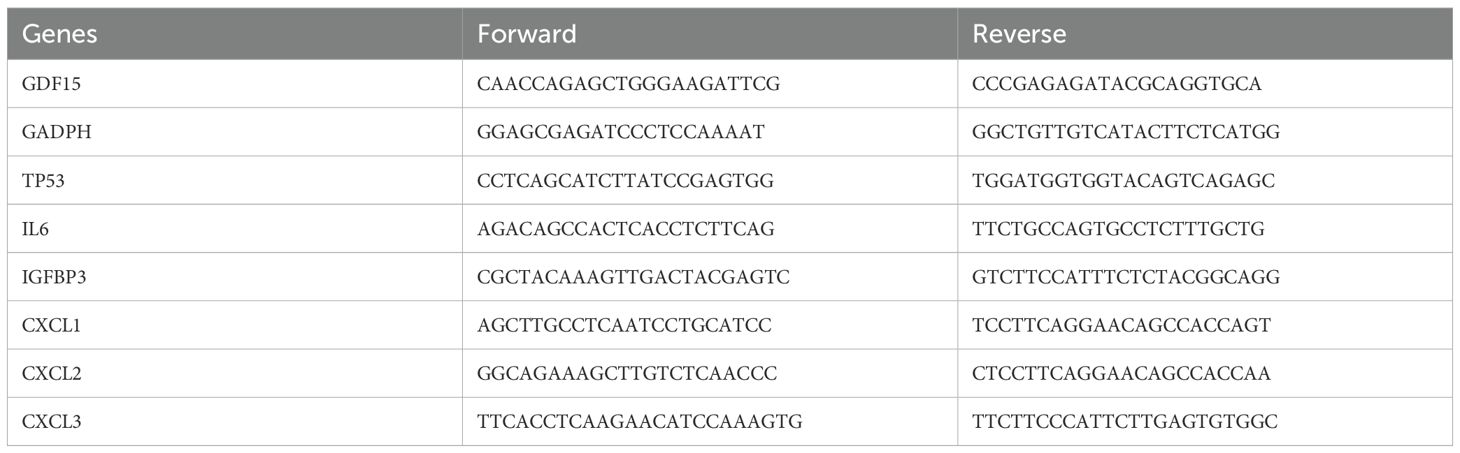
Task: Select the CXCL3 gene cell
Action: point(51,422)
